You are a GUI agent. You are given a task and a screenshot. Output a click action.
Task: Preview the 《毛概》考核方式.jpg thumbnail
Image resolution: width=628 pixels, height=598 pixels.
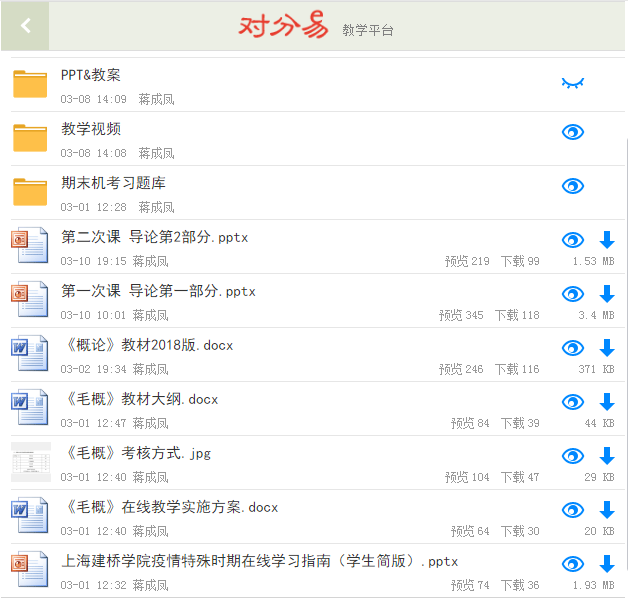(x=30, y=462)
